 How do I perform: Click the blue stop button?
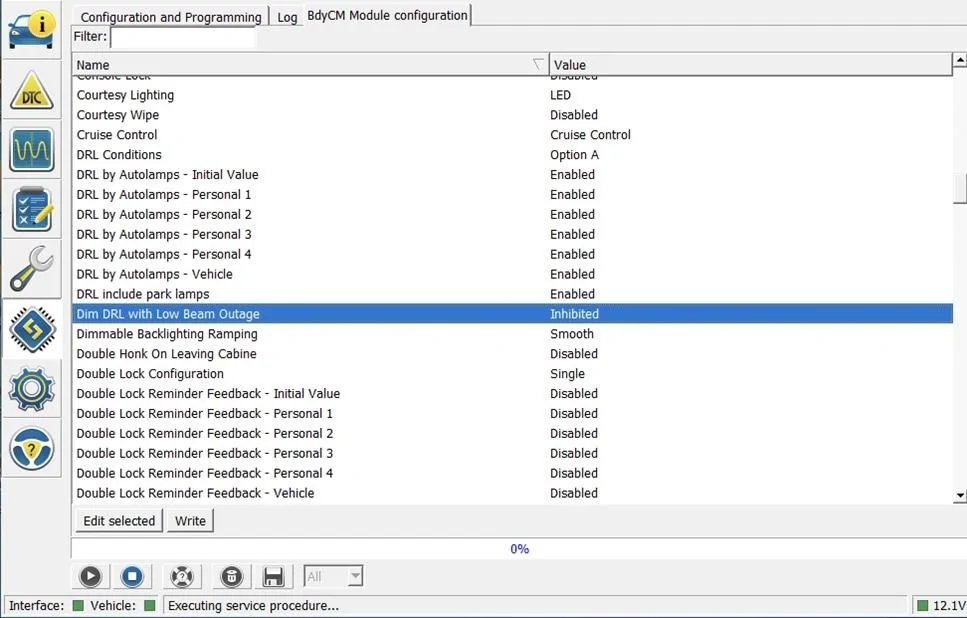(x=132, y=577)
